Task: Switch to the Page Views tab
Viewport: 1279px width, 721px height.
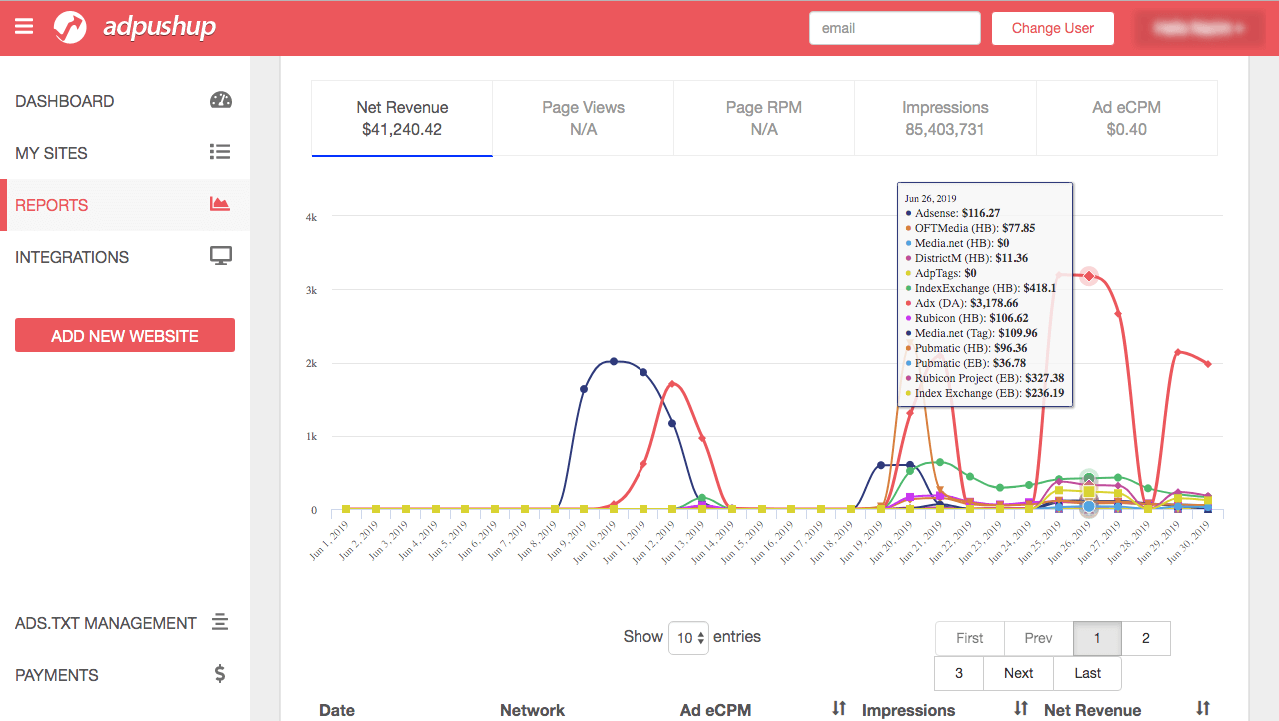Action: (x=583, y=118)
